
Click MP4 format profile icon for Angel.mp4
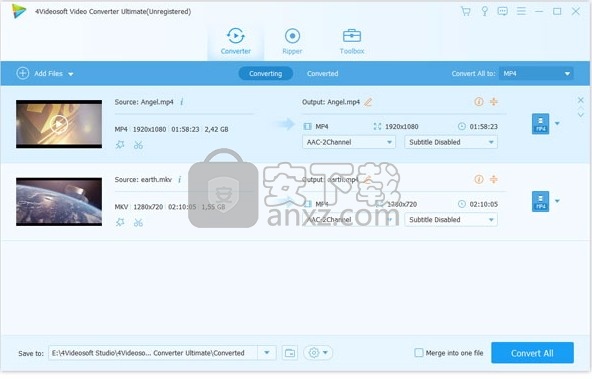(540, 124)
